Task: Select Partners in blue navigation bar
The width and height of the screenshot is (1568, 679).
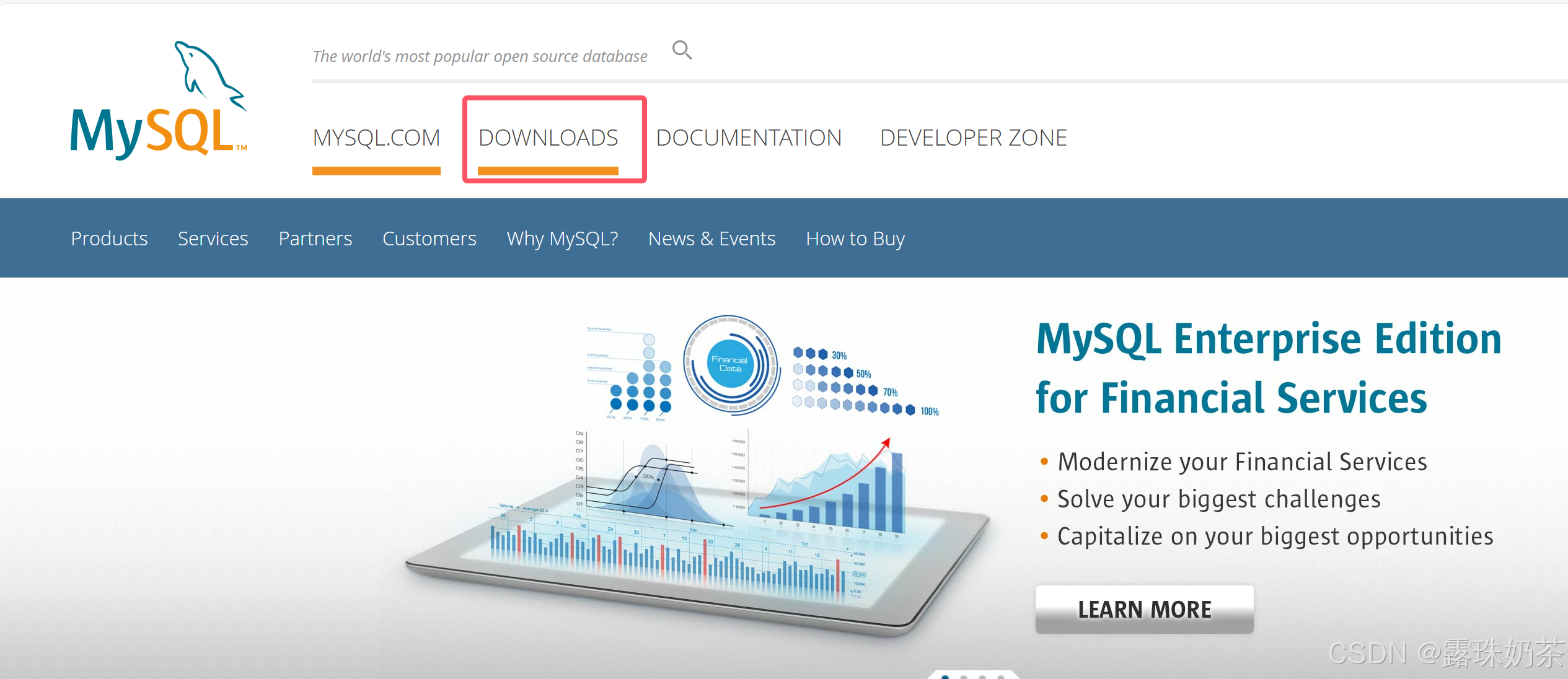Action: [x=315, y=239]
